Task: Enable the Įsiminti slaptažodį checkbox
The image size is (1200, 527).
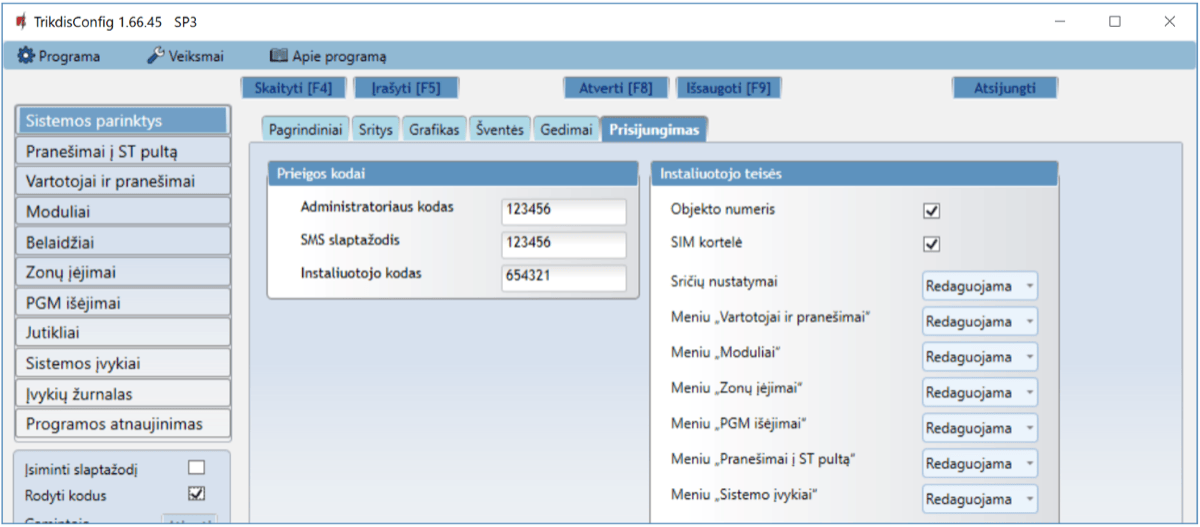Action: coord(197,467)
